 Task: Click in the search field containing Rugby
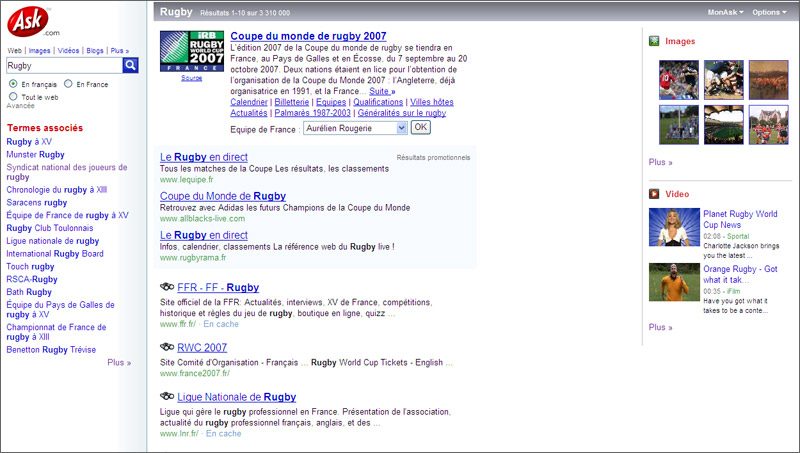point(63,65)
